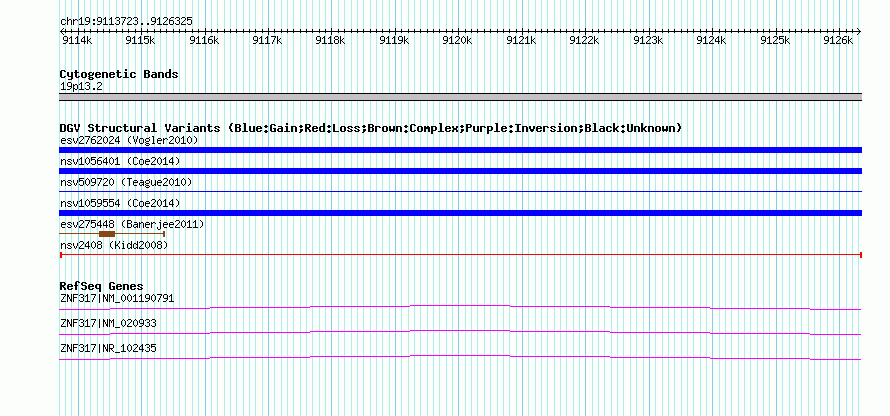
Task: Click the 9118k ruler tick label
Action: (x=330, y=40)
